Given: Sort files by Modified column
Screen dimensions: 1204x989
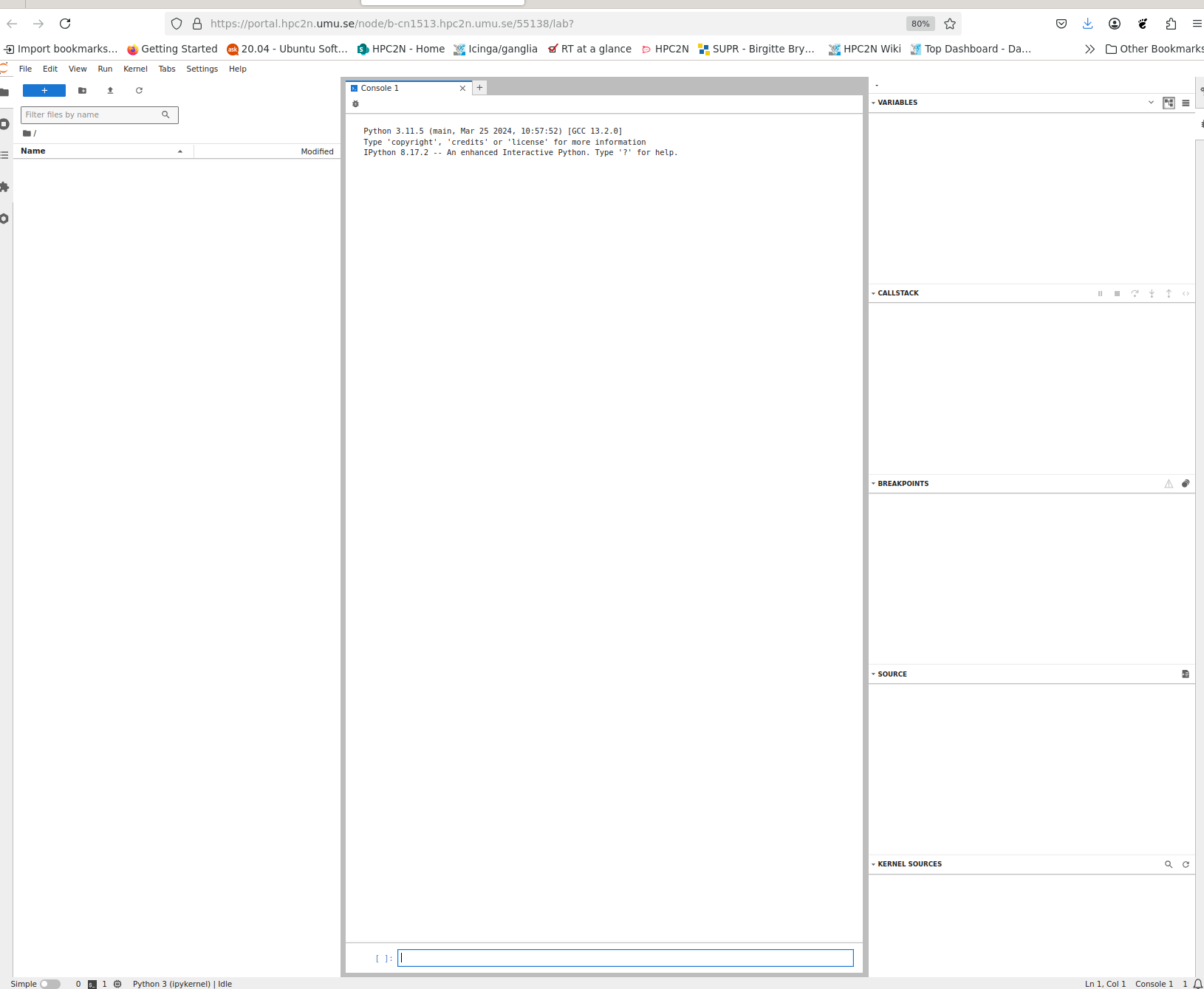Looking at the screenshot, I should point(267,151).
